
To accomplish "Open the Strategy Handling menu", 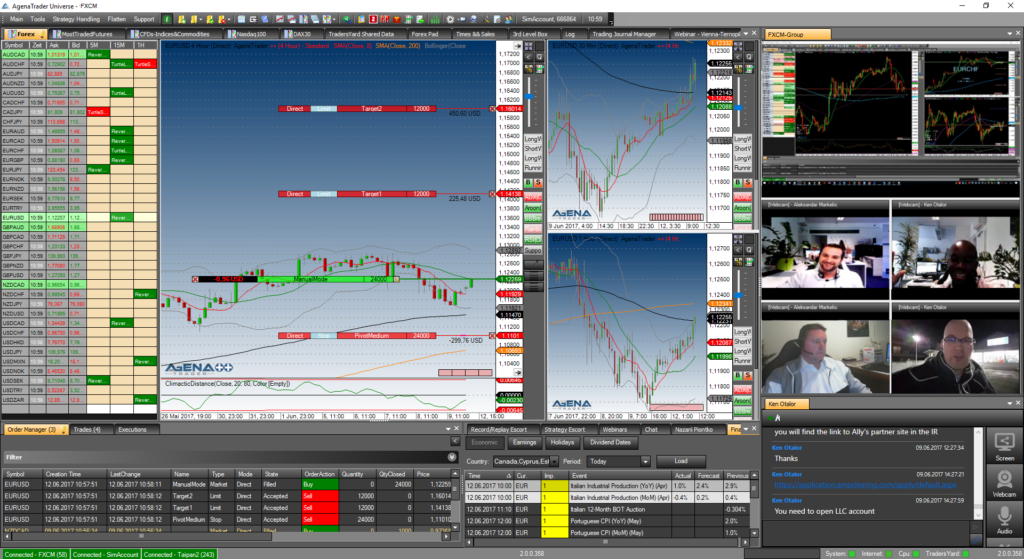I will click(76, 19).
